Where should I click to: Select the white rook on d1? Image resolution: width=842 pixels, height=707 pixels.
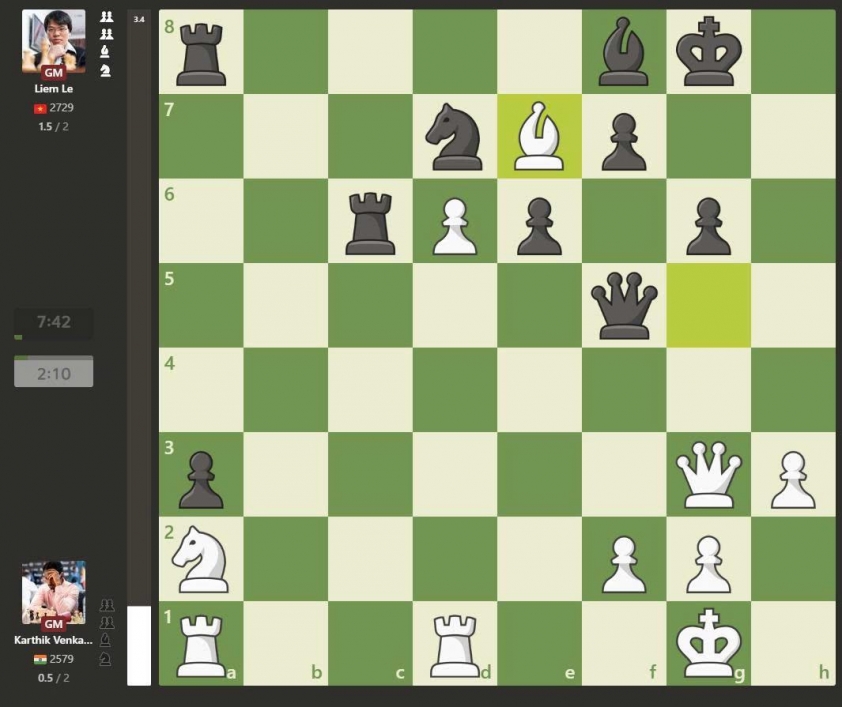point(455,643)
